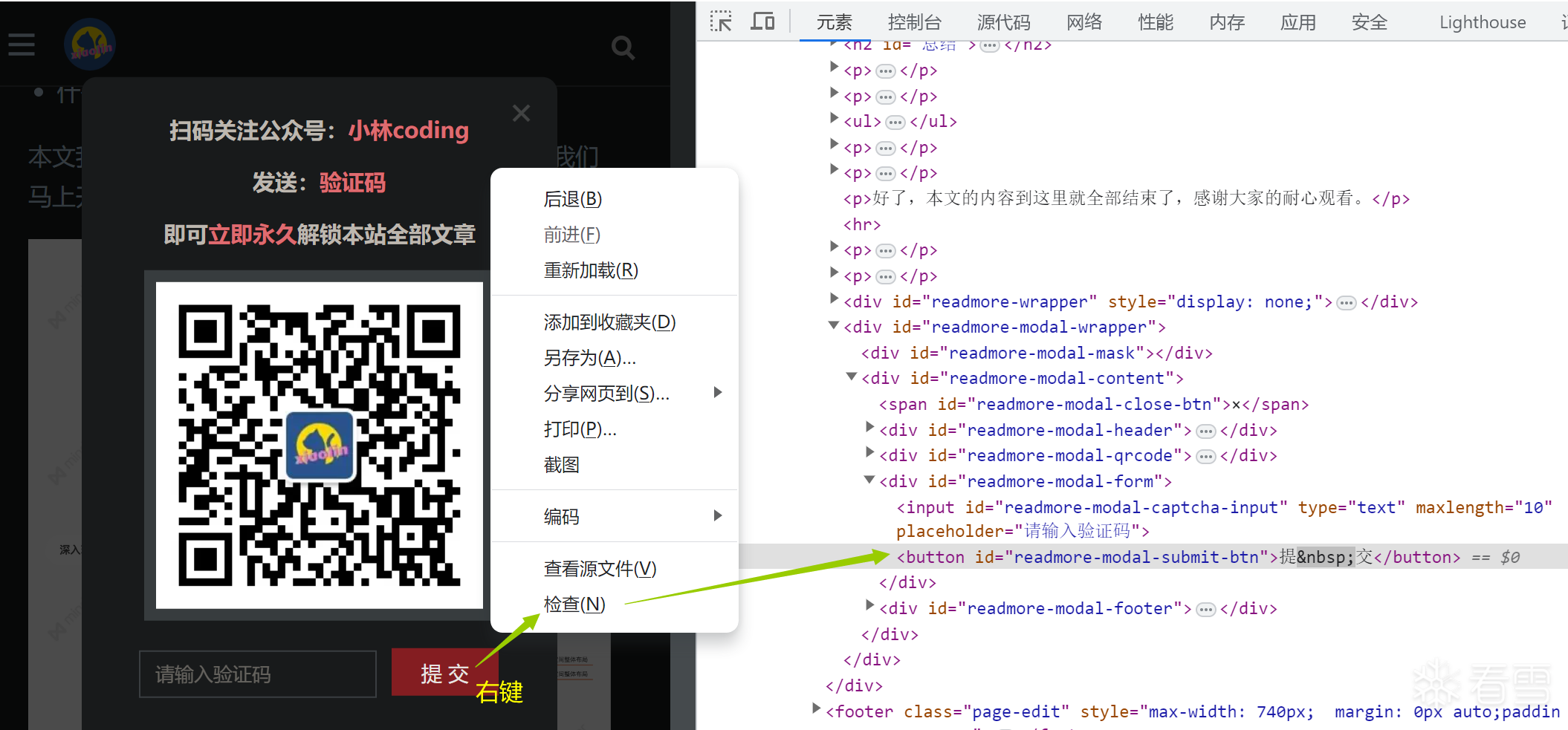Expand the ul node in the DOM tree
This screenshot has width=1568, height=730.
point(834,119)
